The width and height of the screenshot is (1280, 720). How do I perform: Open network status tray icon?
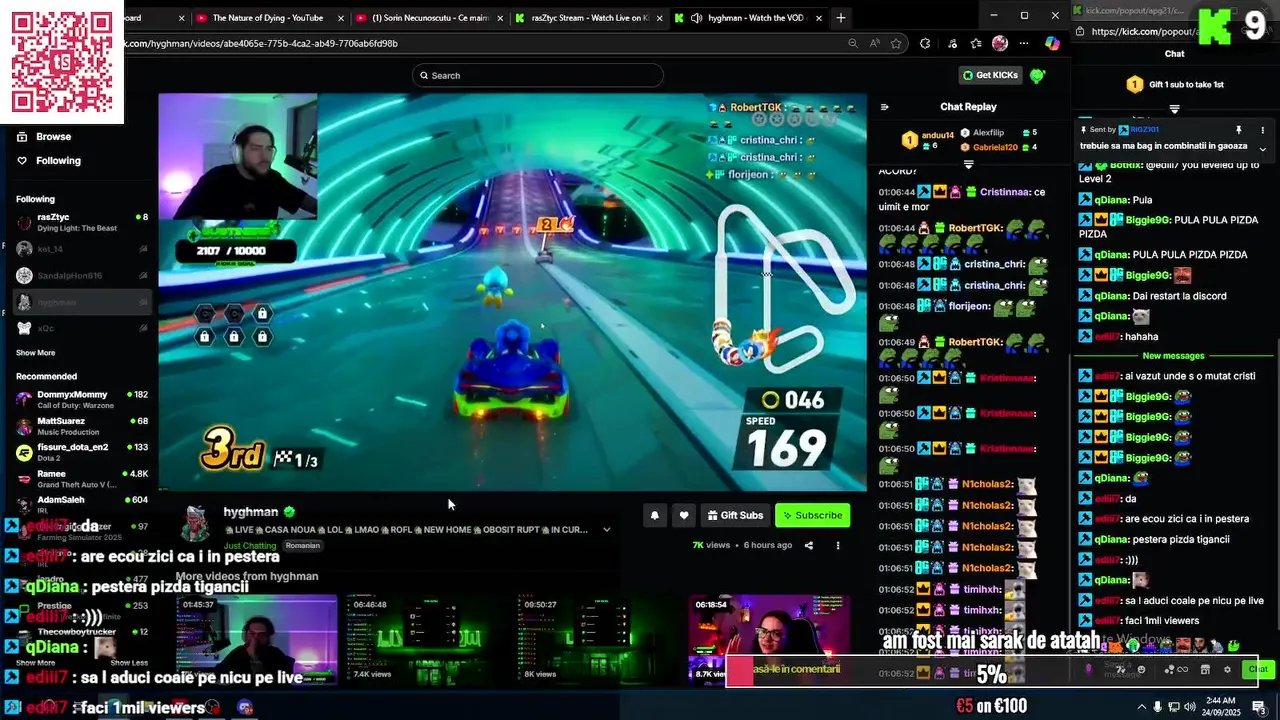(1176, 707)
